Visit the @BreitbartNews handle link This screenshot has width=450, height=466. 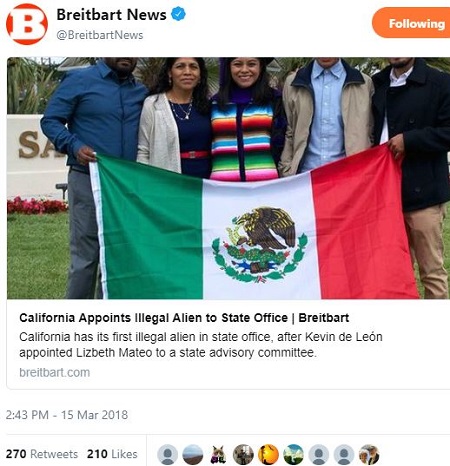(x=100, y=35)
